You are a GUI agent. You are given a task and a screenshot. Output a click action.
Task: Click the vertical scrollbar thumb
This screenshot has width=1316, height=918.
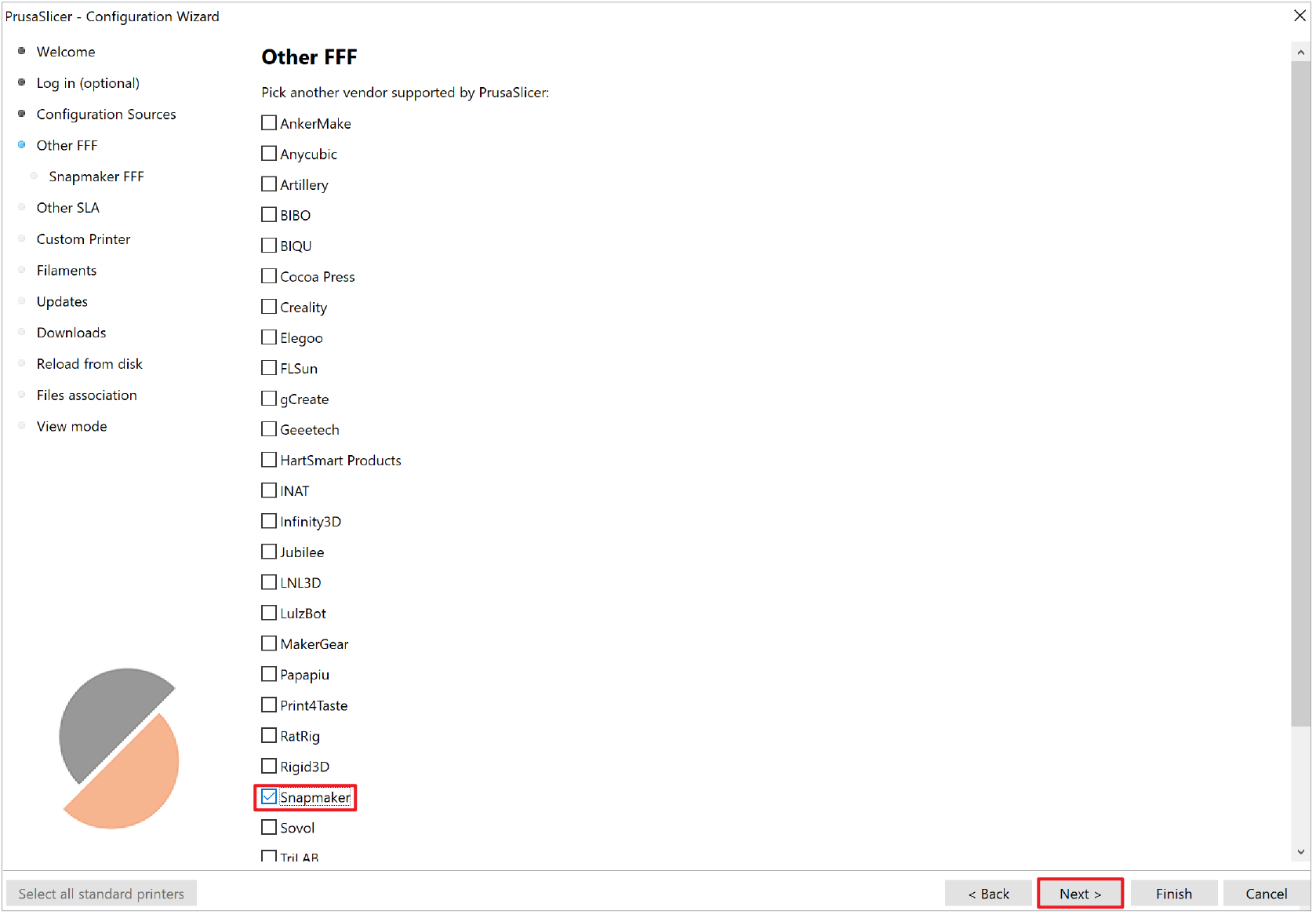(1300, 394)
